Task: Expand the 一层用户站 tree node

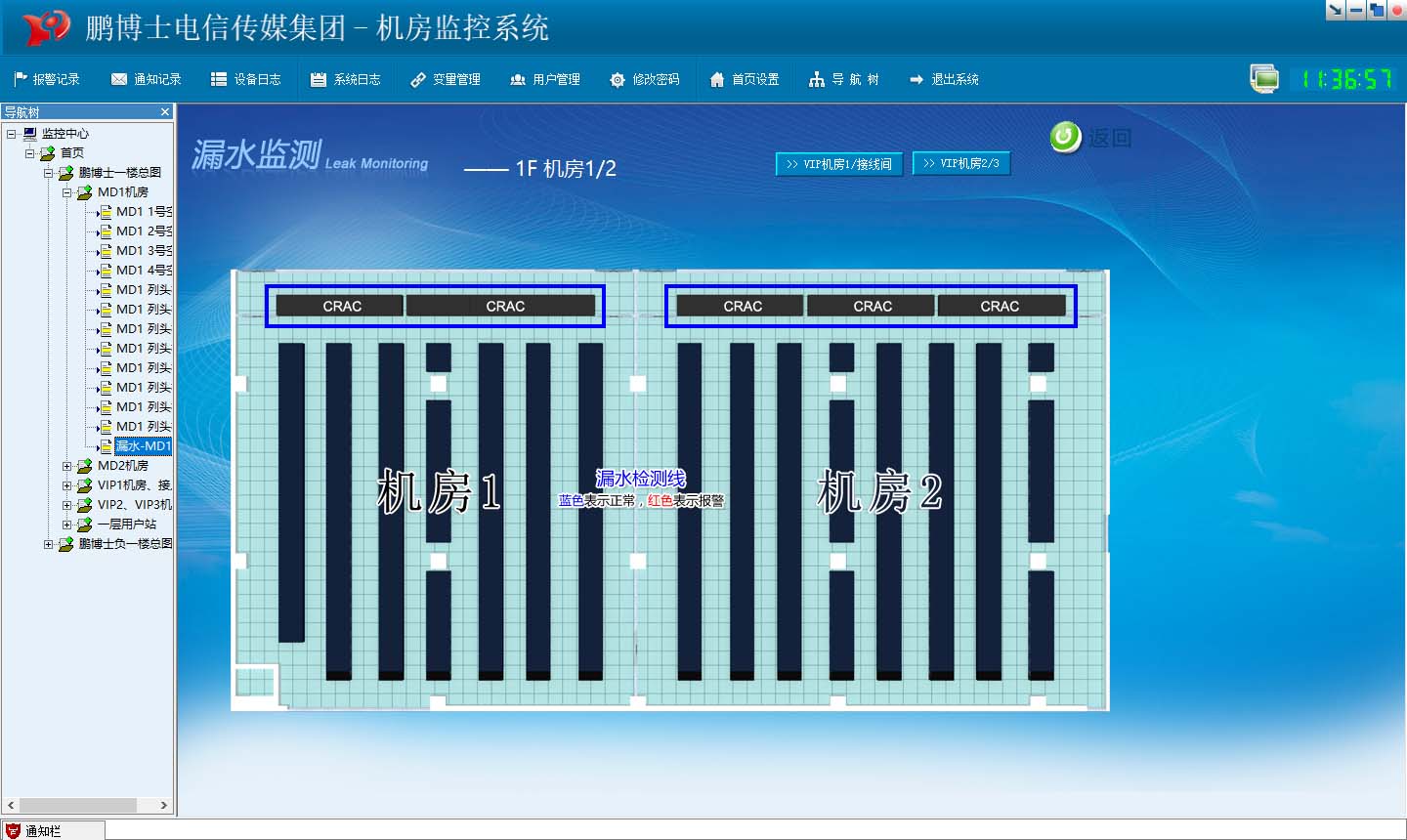Action: pos(66,525)
